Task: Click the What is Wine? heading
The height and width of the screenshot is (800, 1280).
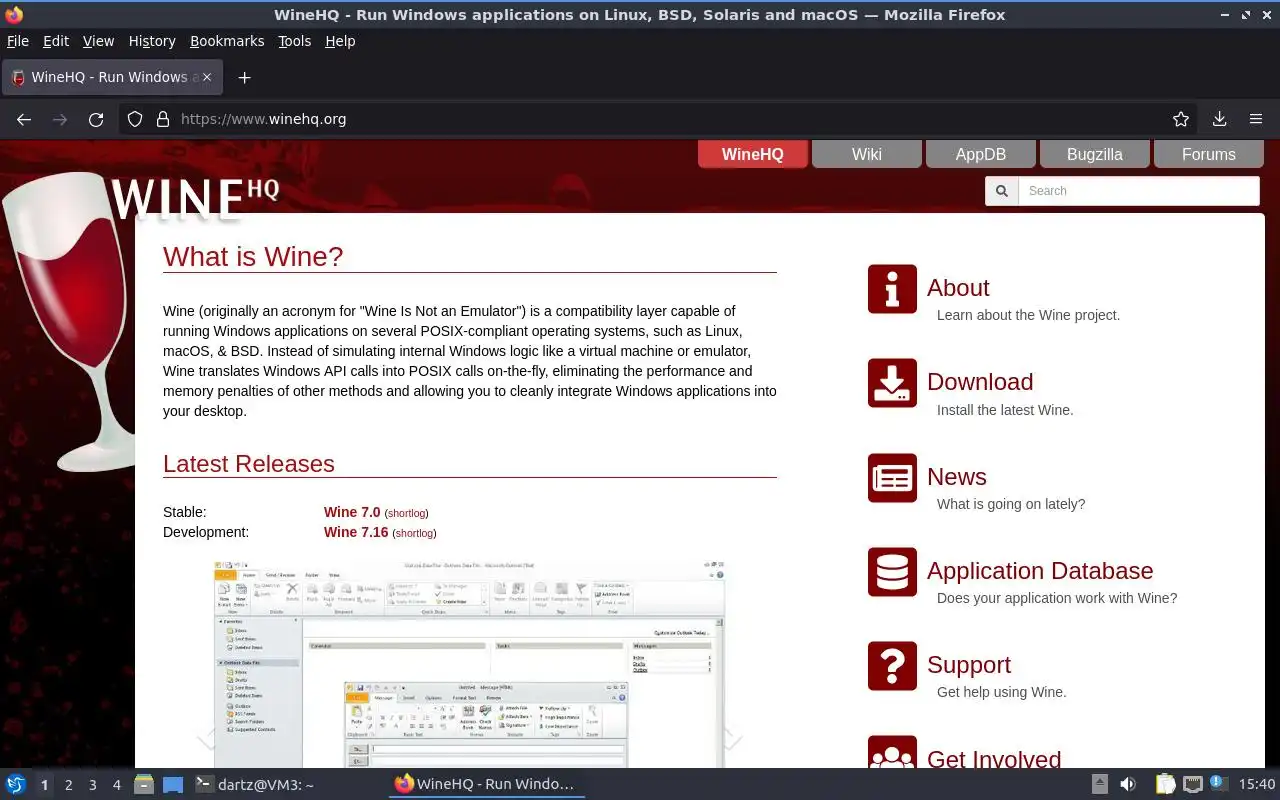Action: tap(253, 256)
